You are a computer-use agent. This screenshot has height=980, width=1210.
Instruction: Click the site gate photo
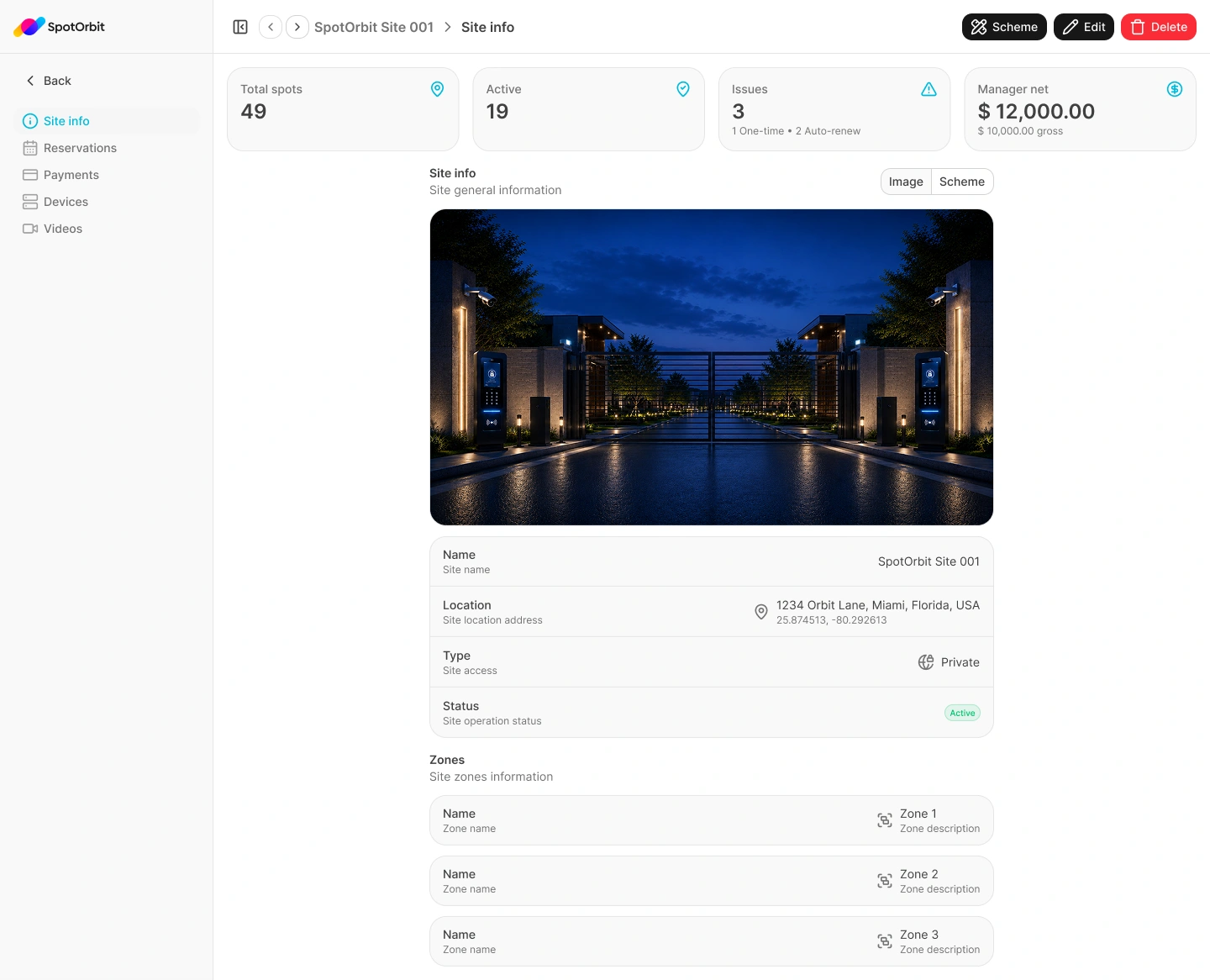(x=712, y=367)
